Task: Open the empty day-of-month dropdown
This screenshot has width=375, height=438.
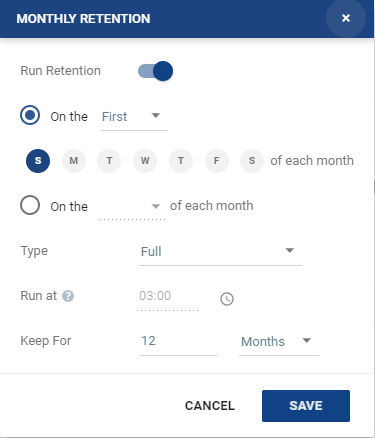Action: pos(132,207)
